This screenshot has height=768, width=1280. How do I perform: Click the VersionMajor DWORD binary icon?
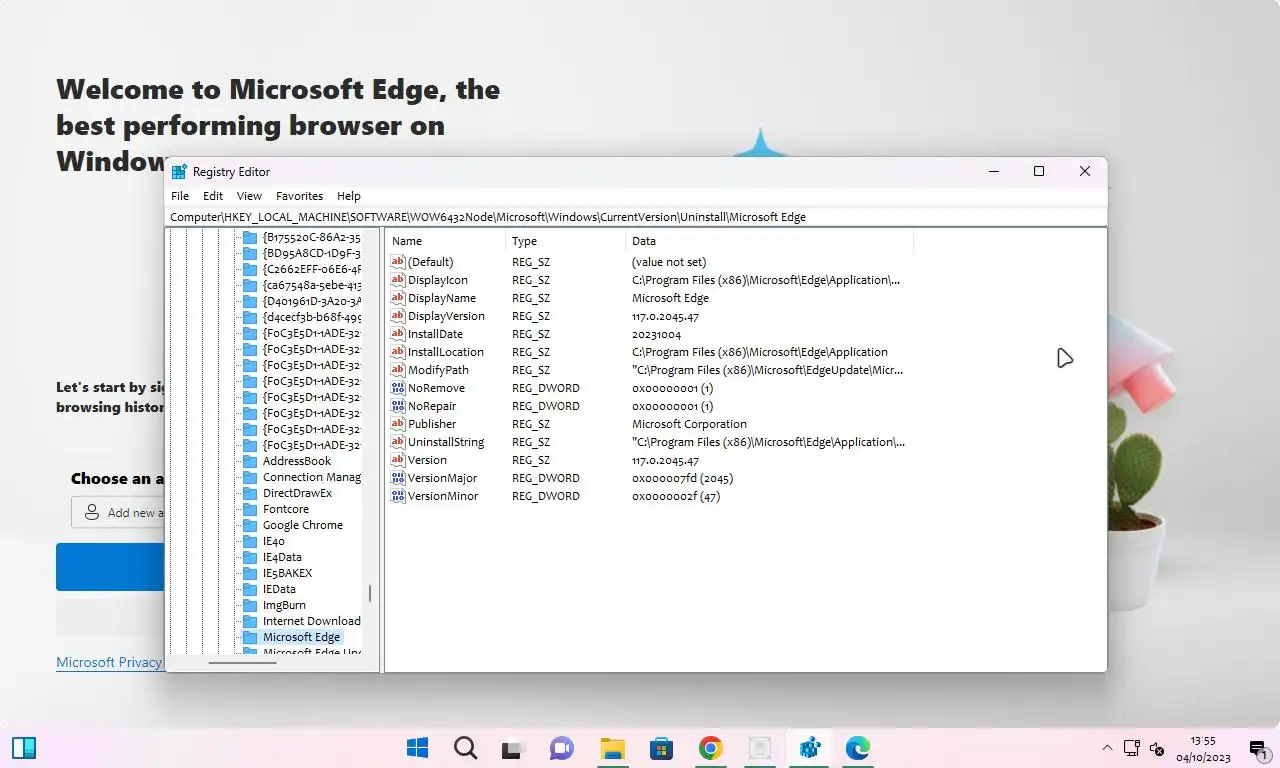[398, 478]
